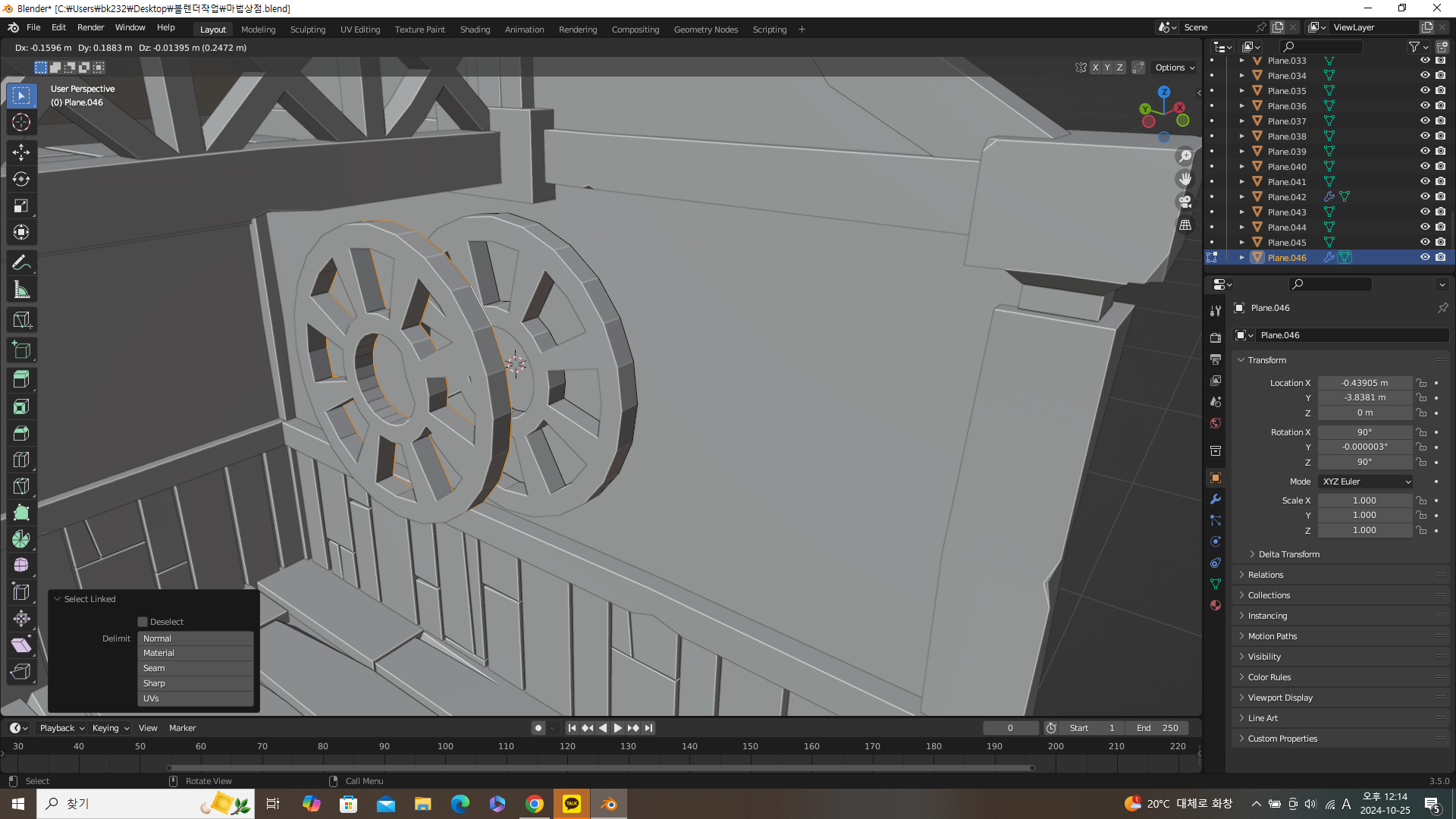
Task: Click the Scale Z value field
Action: point(1364,530)
